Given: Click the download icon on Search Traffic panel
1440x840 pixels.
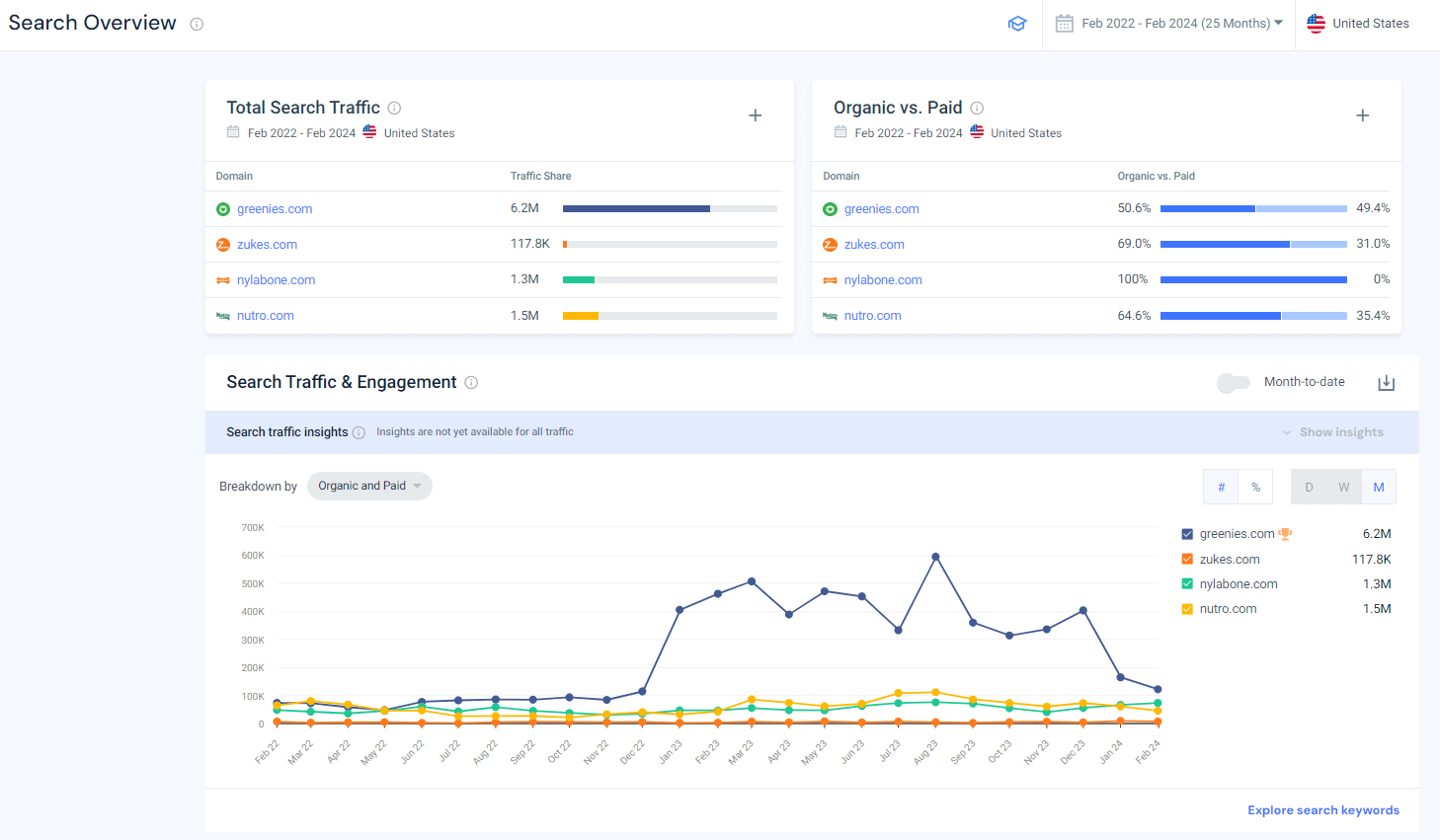Looking at the screenshot, I should [1386, 383].
